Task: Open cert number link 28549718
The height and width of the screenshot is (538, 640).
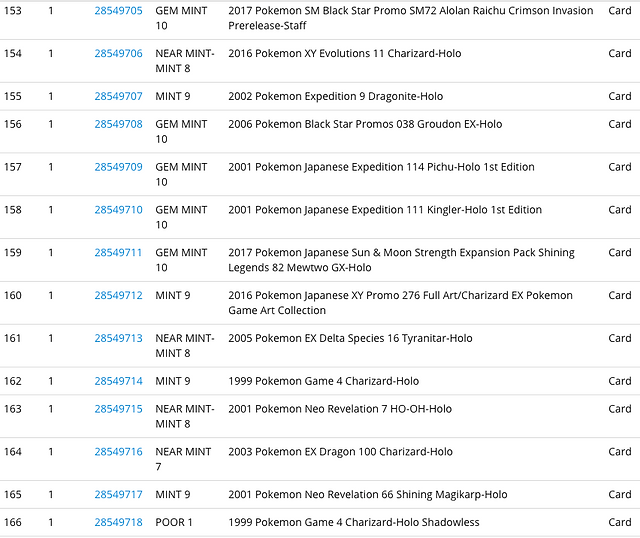Action: click(118, 522)
